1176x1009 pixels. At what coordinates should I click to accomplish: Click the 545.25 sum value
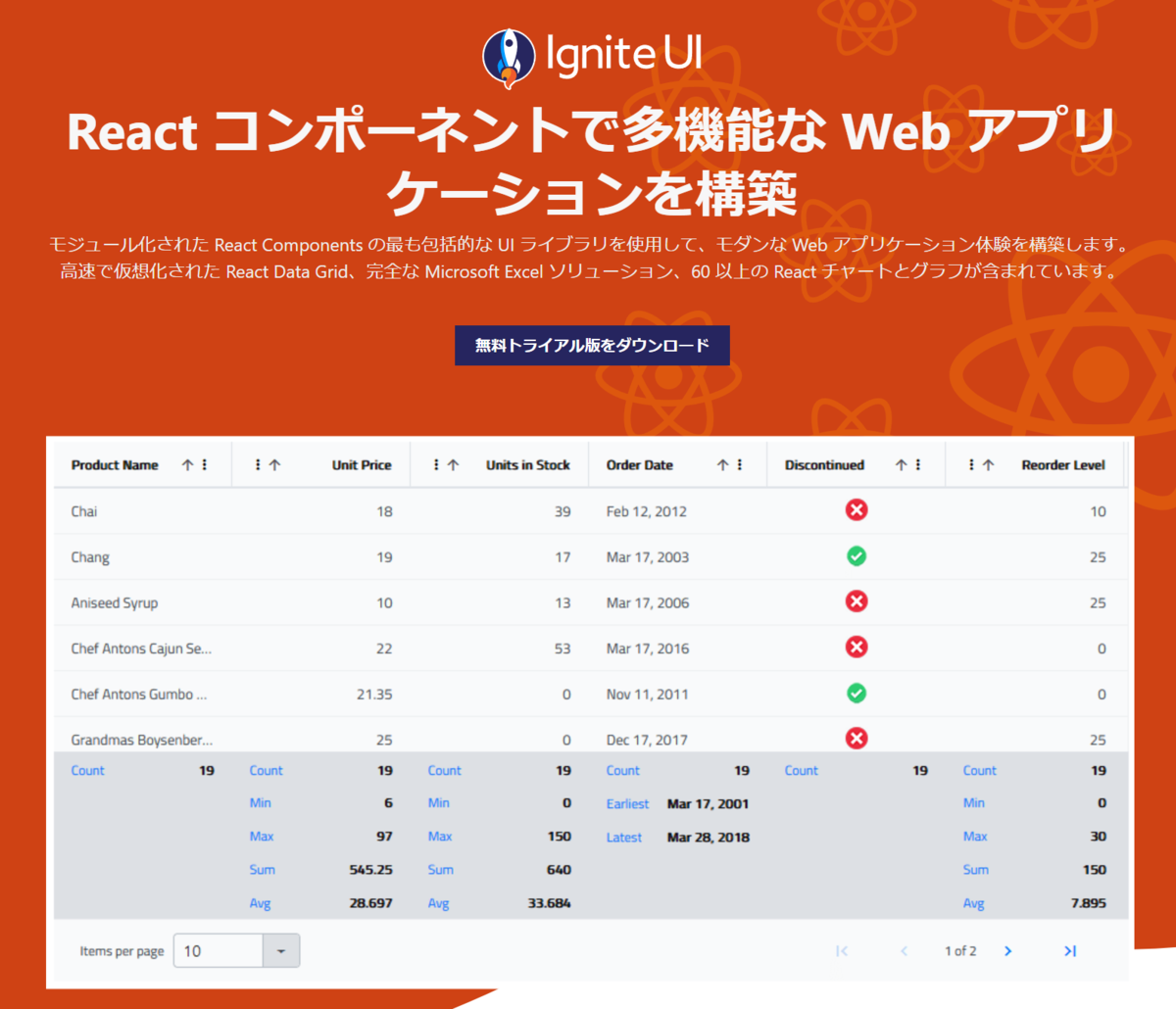(370, 870)
